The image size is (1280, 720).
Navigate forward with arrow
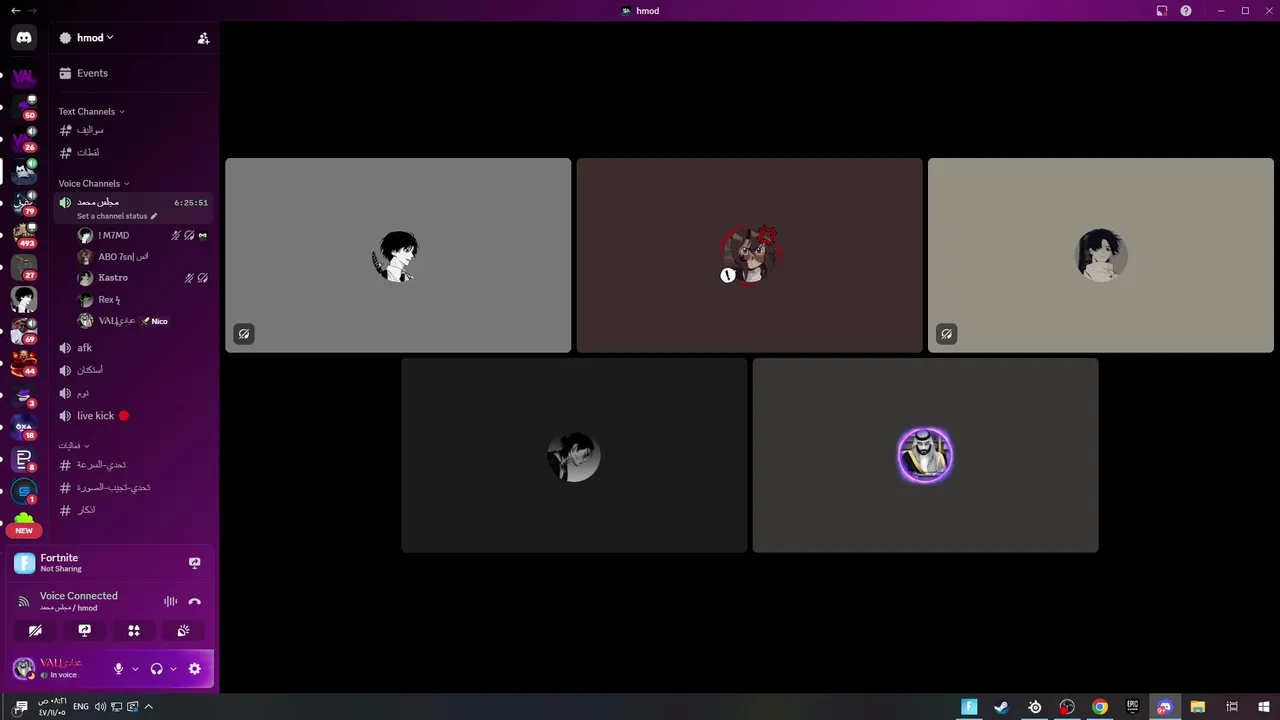click(33, 10)
